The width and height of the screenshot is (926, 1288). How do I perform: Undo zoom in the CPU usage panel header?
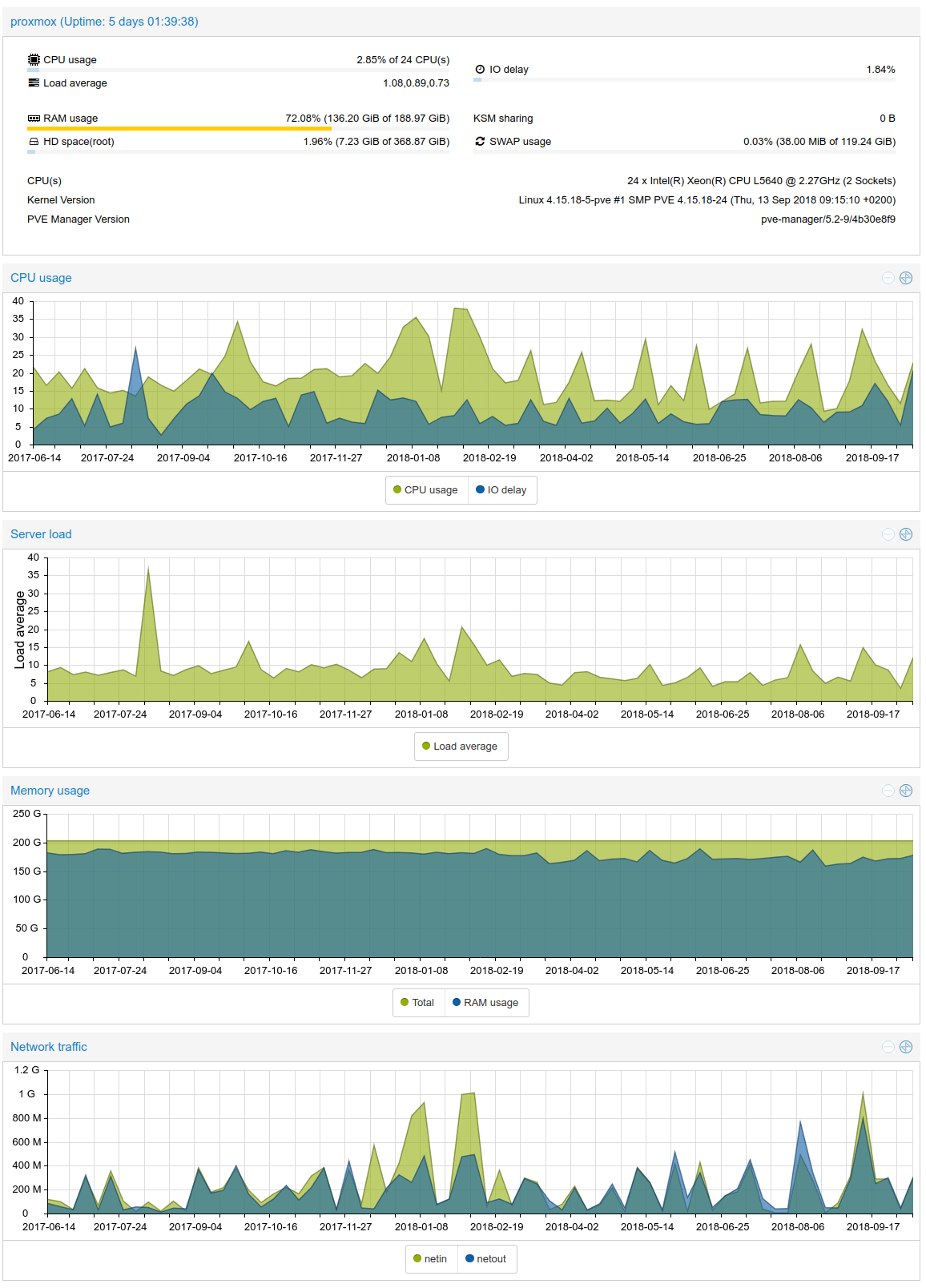888,278
